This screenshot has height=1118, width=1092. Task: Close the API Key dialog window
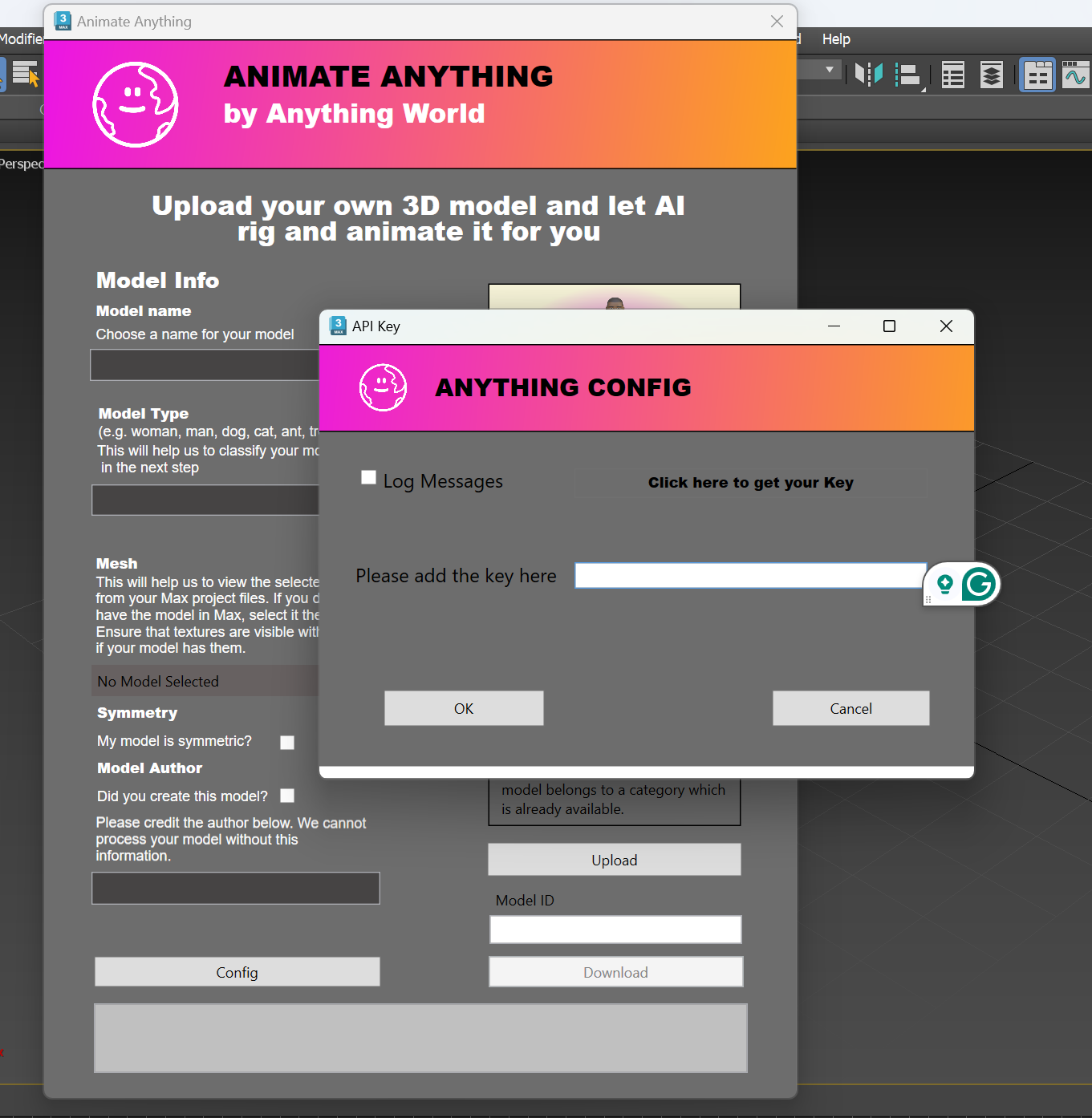point(946,326)
